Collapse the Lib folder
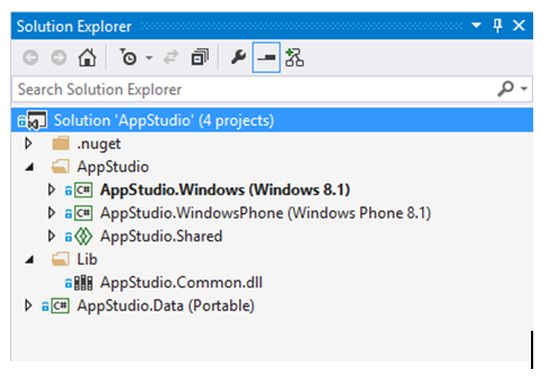The height and width of the screenshot is (388, 550). point(29,260)
